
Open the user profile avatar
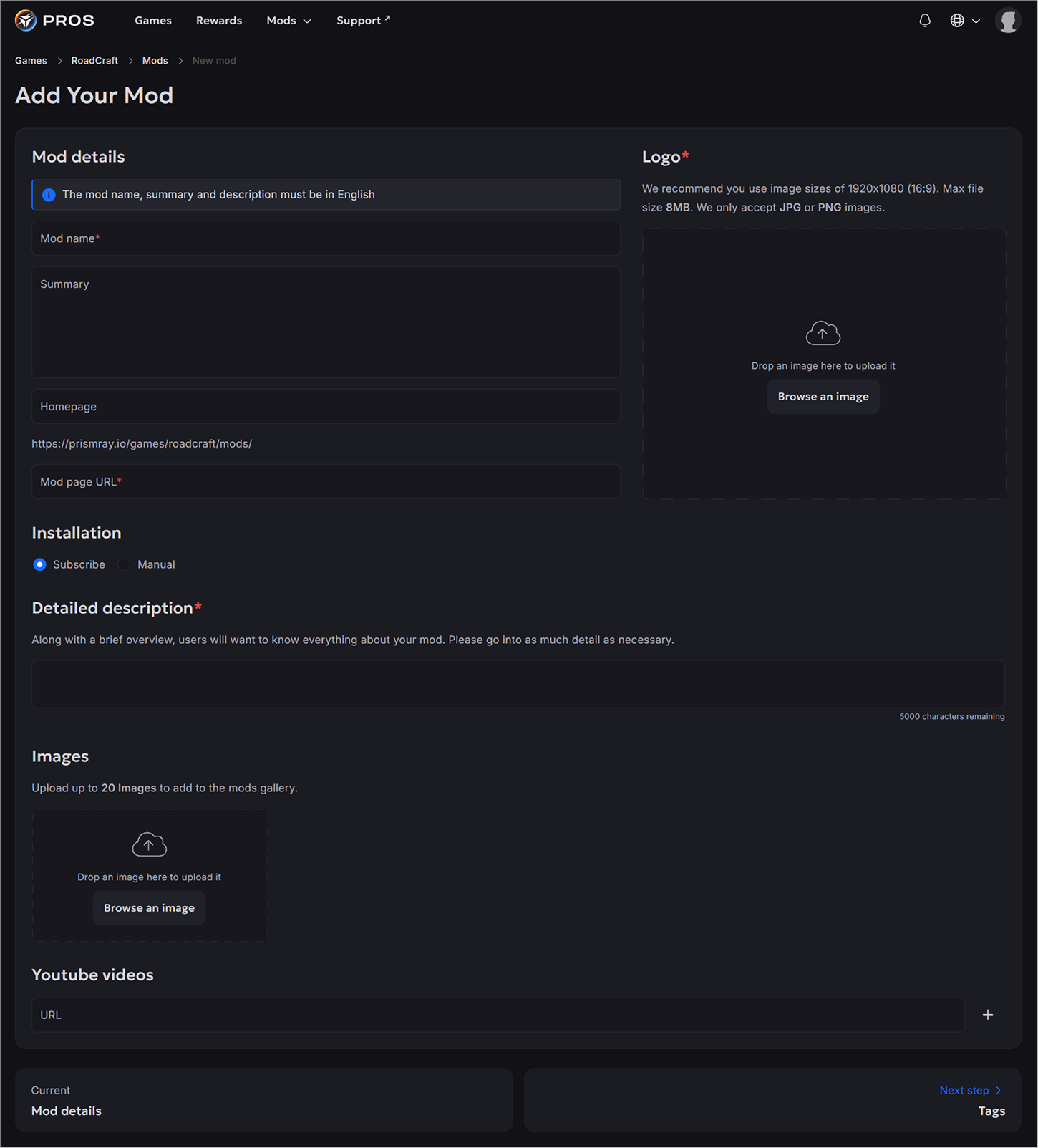click(1008, 21)
